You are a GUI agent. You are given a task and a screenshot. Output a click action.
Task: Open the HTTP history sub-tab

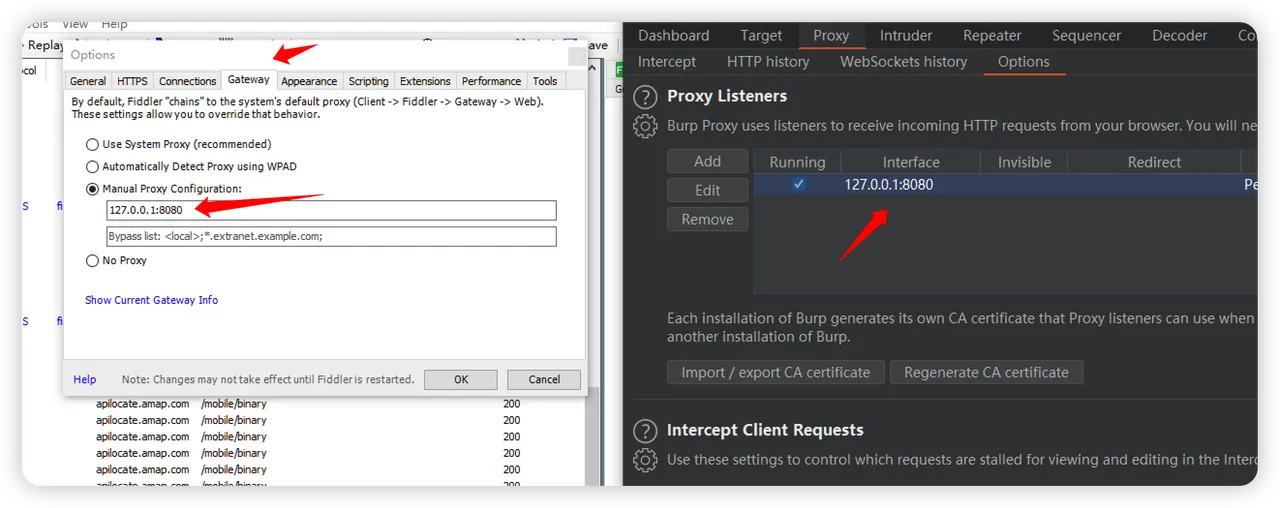[767, 61]
